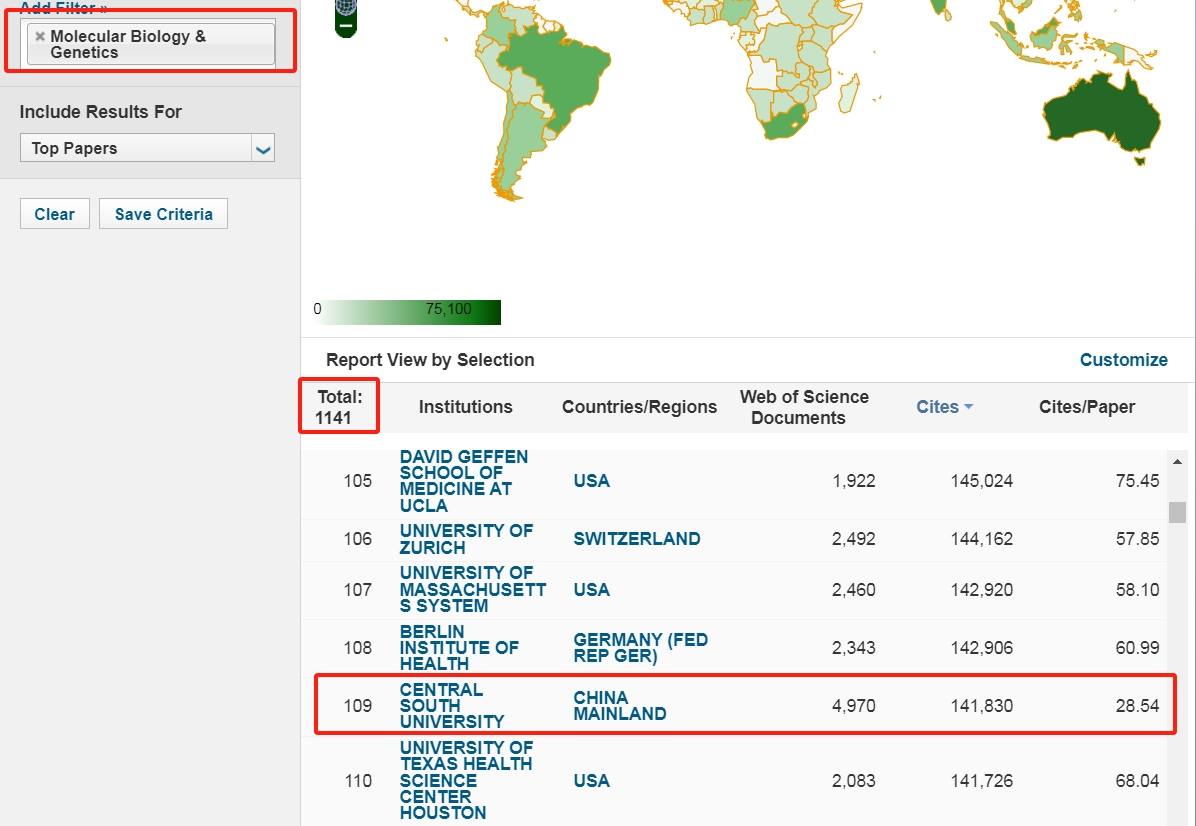1196x826 pixels.
Task: Click the Web of Science Documents header
Action: tap(803, 407)
